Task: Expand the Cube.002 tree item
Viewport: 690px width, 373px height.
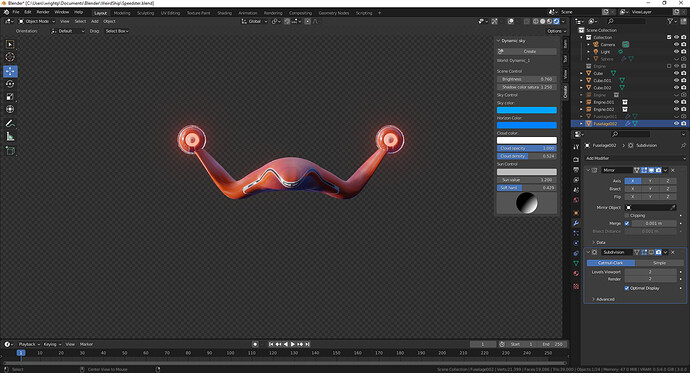Action: [x=581, y=88]
